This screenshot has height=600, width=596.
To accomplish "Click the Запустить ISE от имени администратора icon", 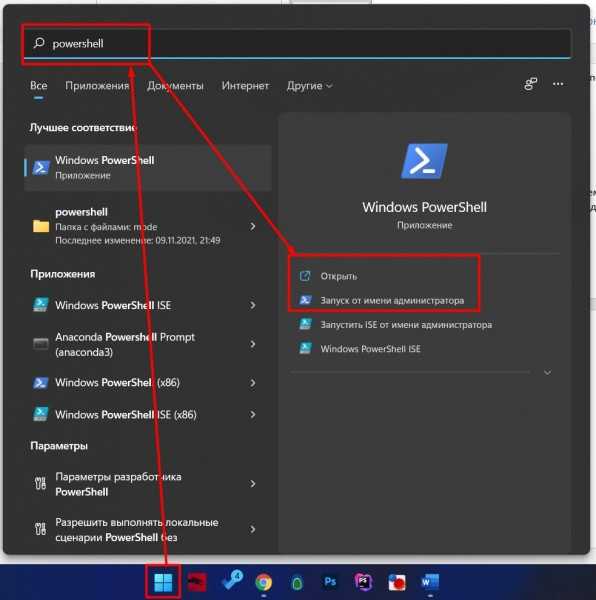I will coord(305,324).
